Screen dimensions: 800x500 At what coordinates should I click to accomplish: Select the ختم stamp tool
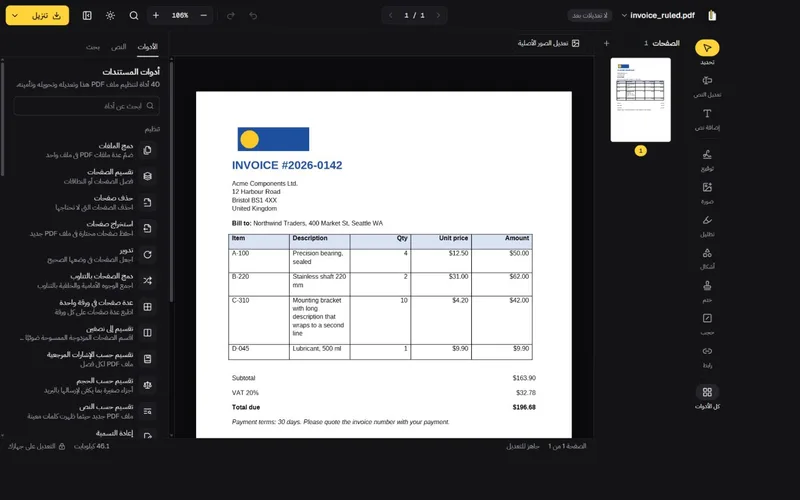[707, 285]
